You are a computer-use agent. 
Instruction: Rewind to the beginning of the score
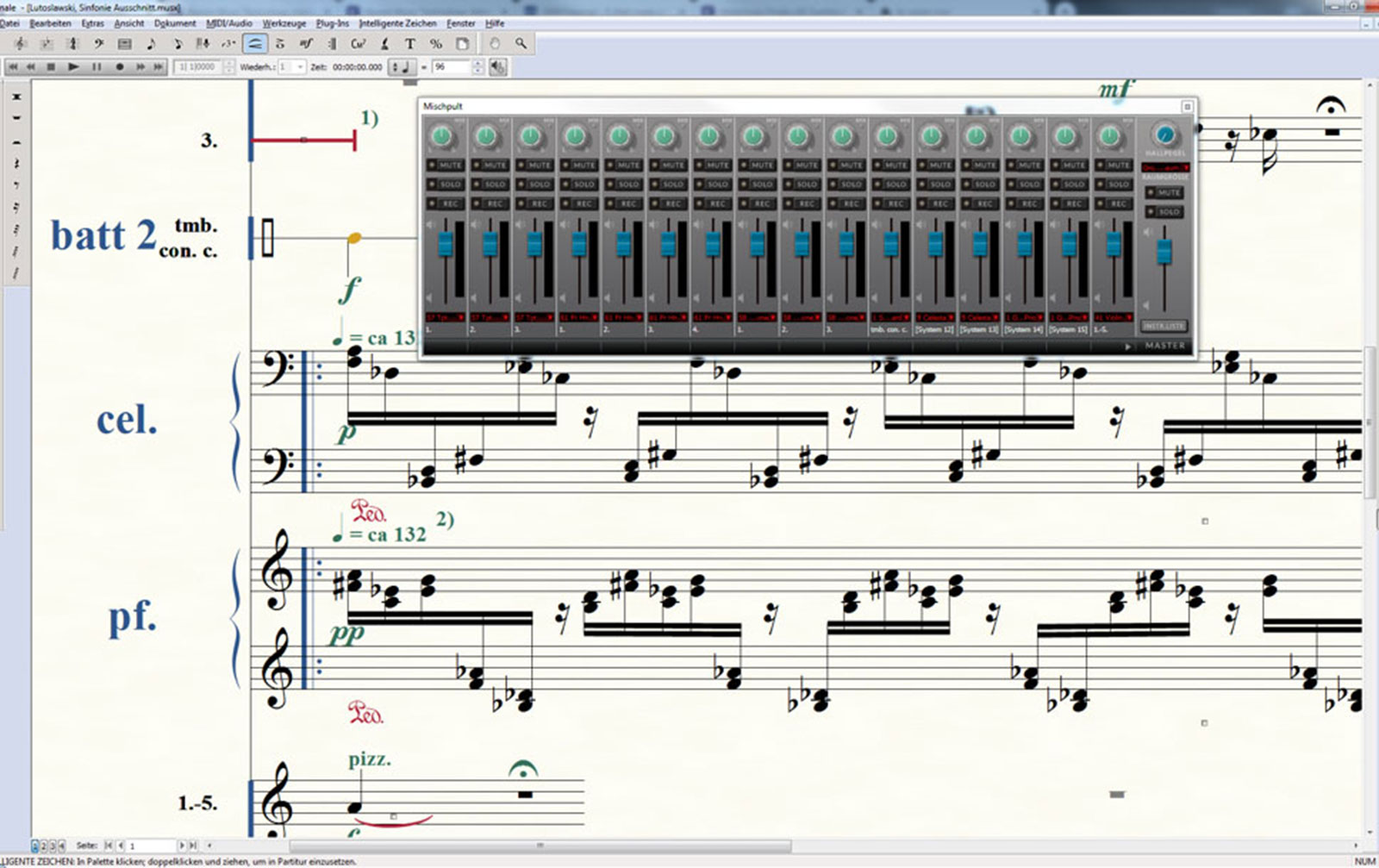click(13, 67)
